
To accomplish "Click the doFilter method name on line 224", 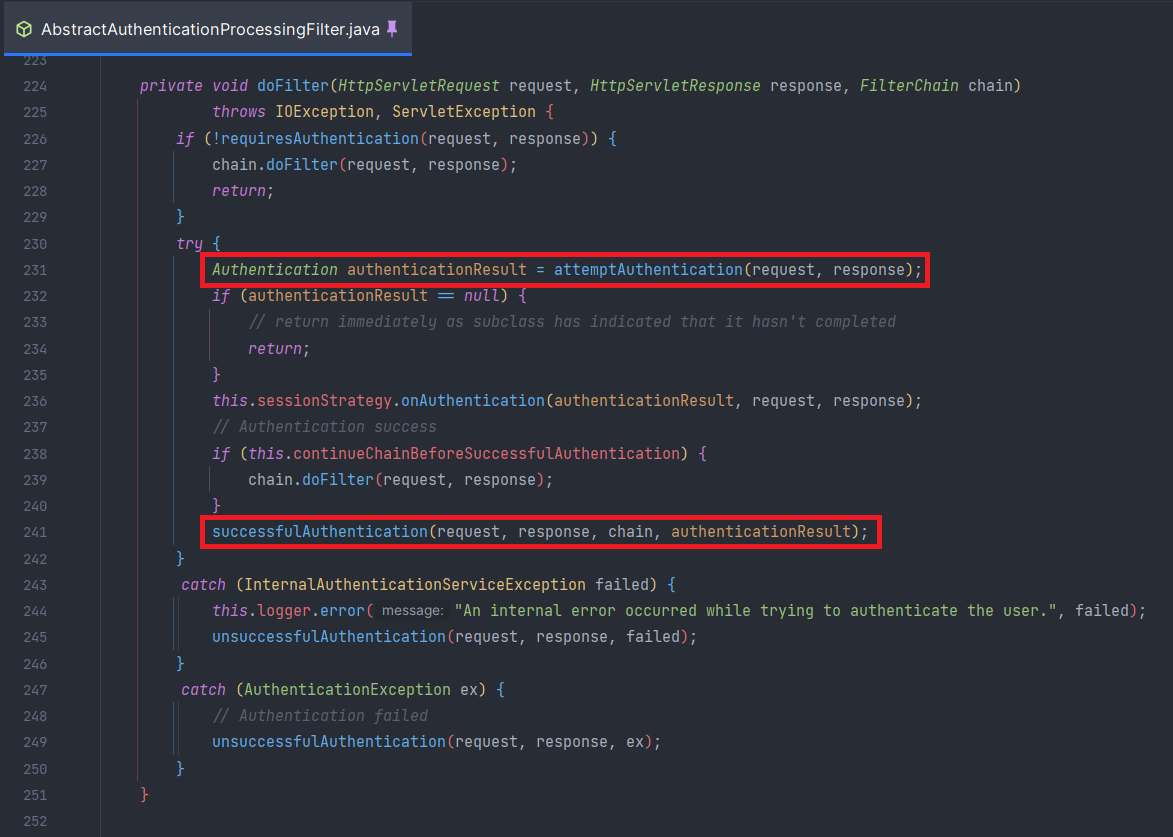I will (x=293, y=86).
